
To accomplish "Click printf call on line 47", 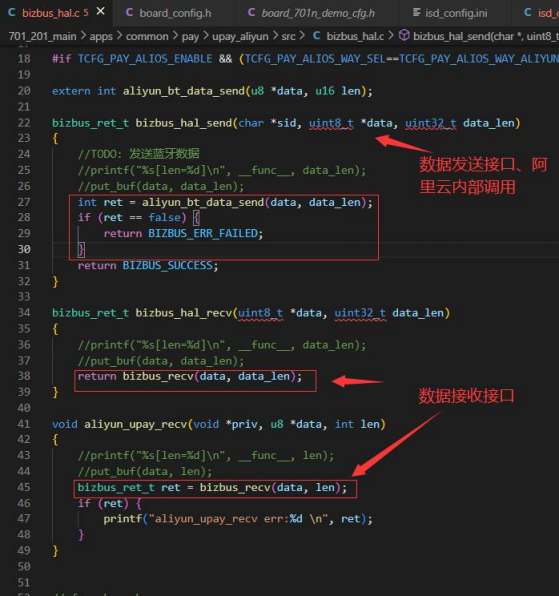I will coord(122,519).
